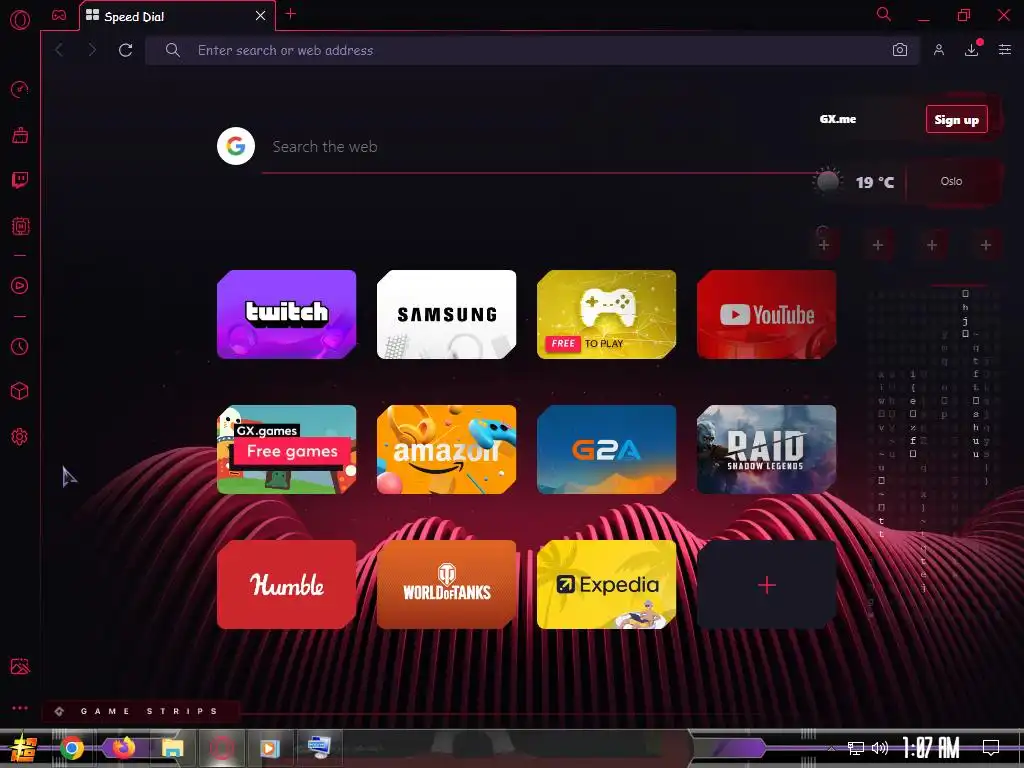Open the Twitch speed dial tile

287,314
